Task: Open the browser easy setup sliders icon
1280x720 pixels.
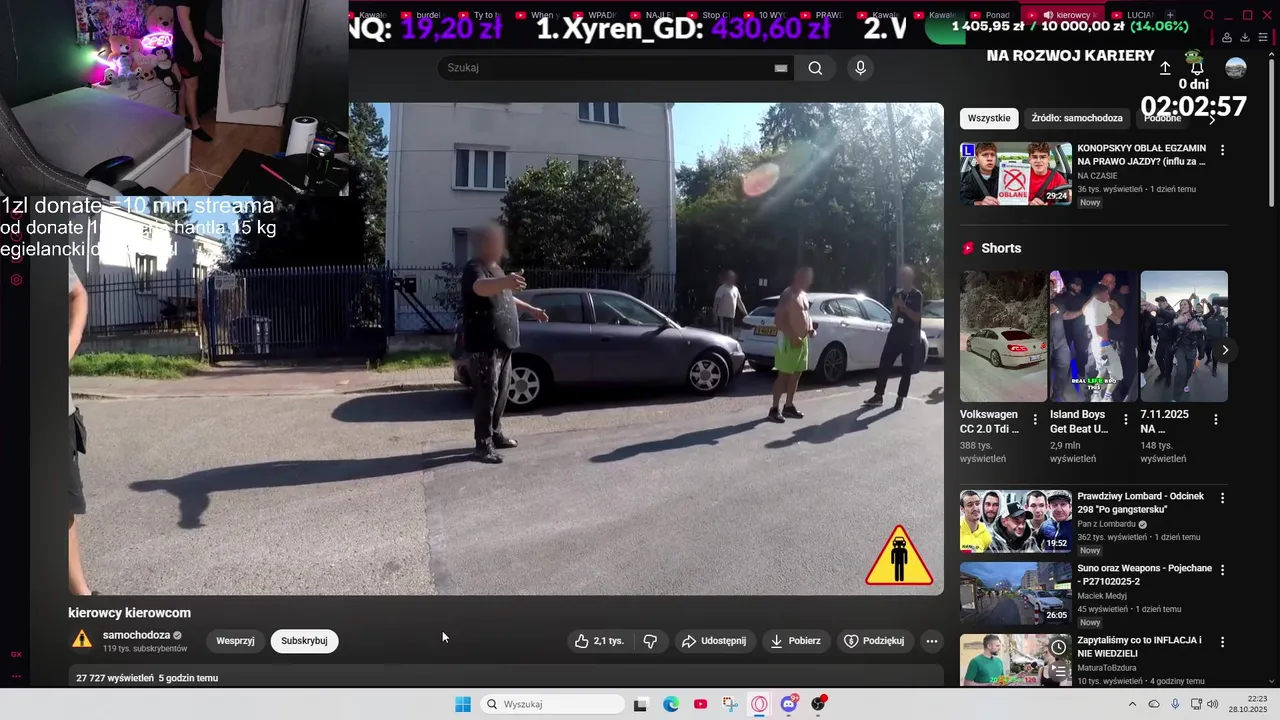Action: point(1262,37)
